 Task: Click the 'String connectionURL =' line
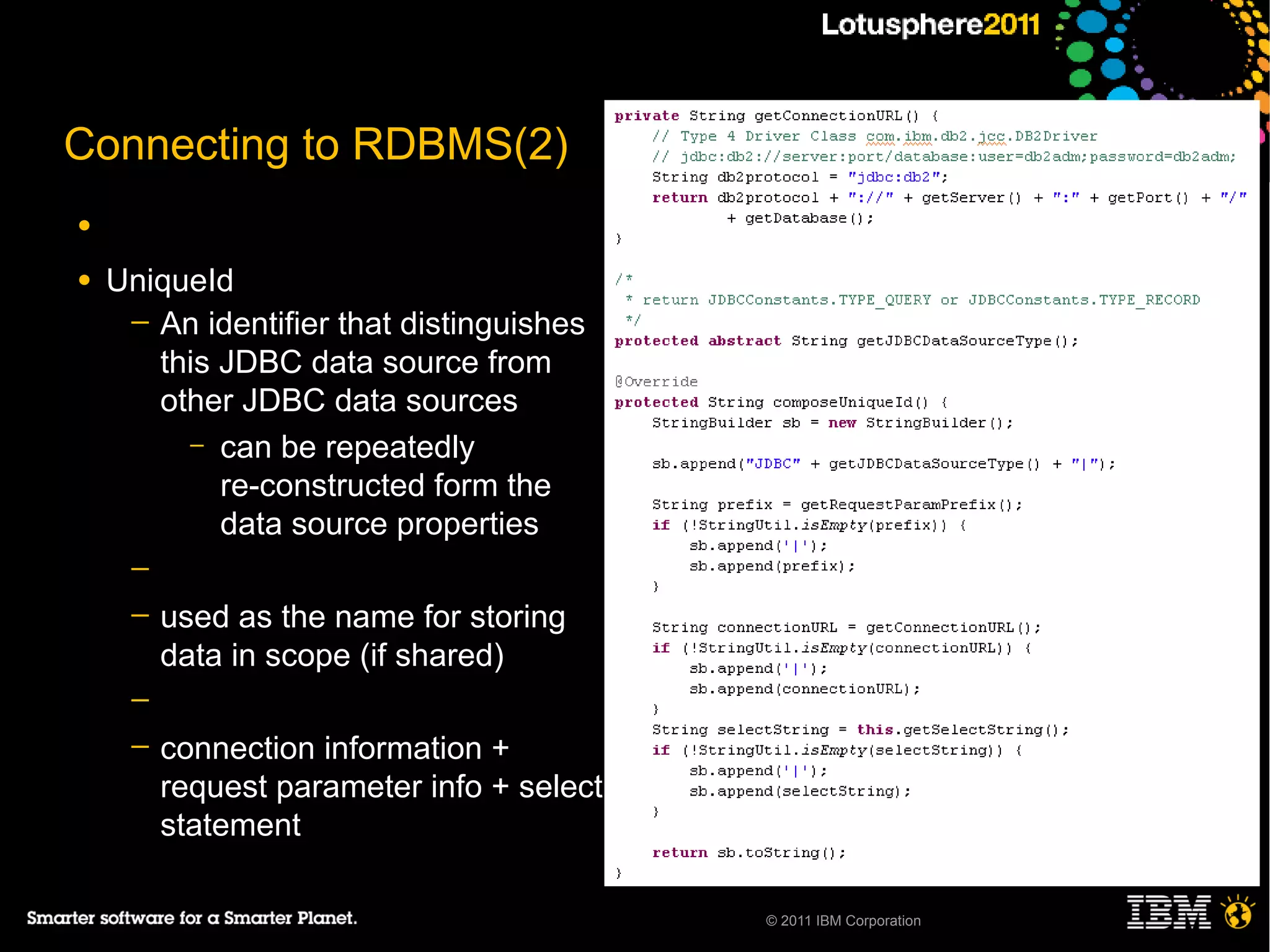pos(846,628)
